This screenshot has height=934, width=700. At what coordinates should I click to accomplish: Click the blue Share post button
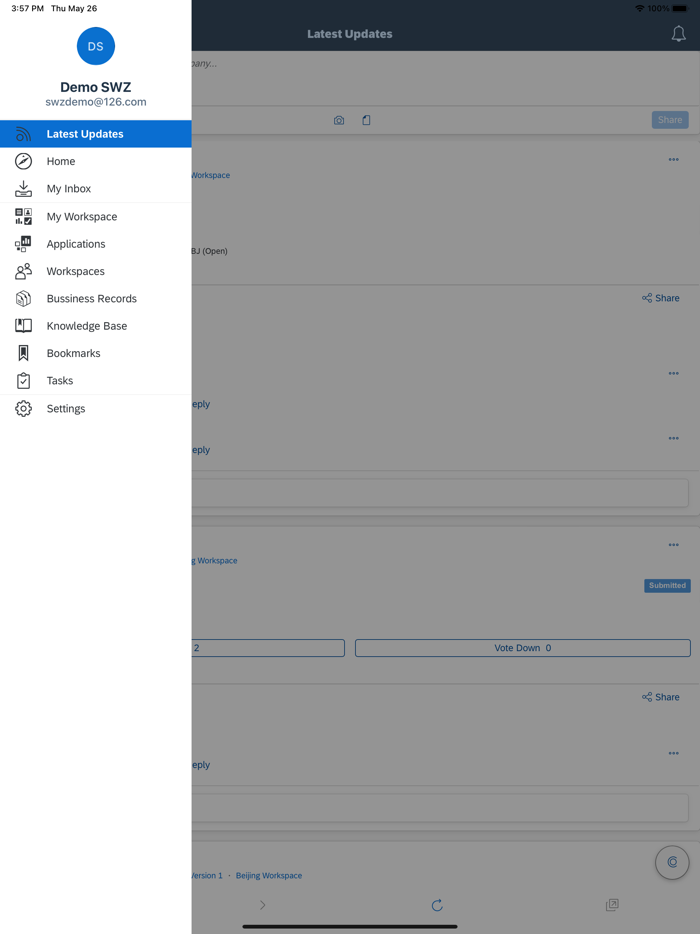click(670, 120)
